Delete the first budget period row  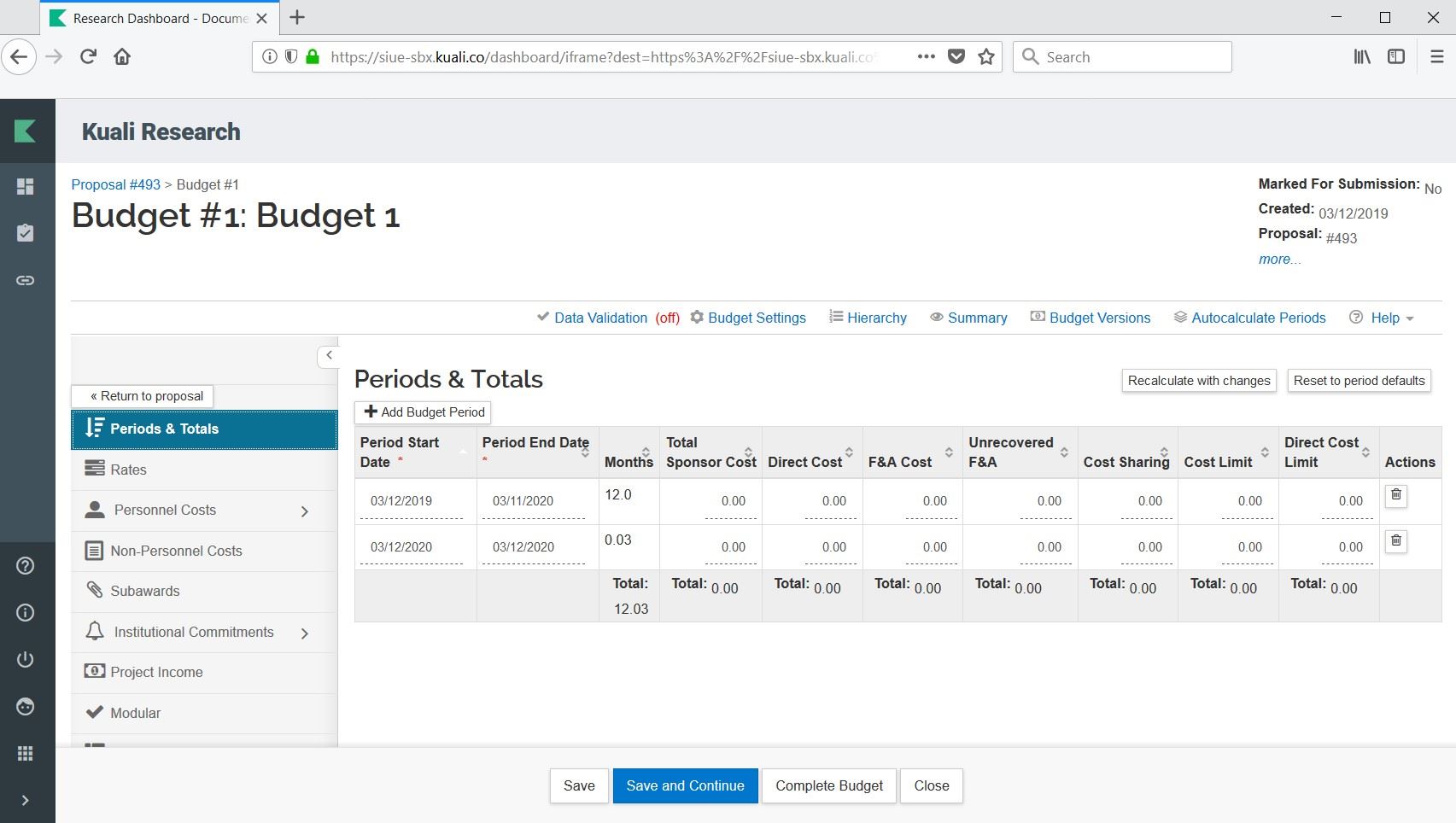point(1395,495)
